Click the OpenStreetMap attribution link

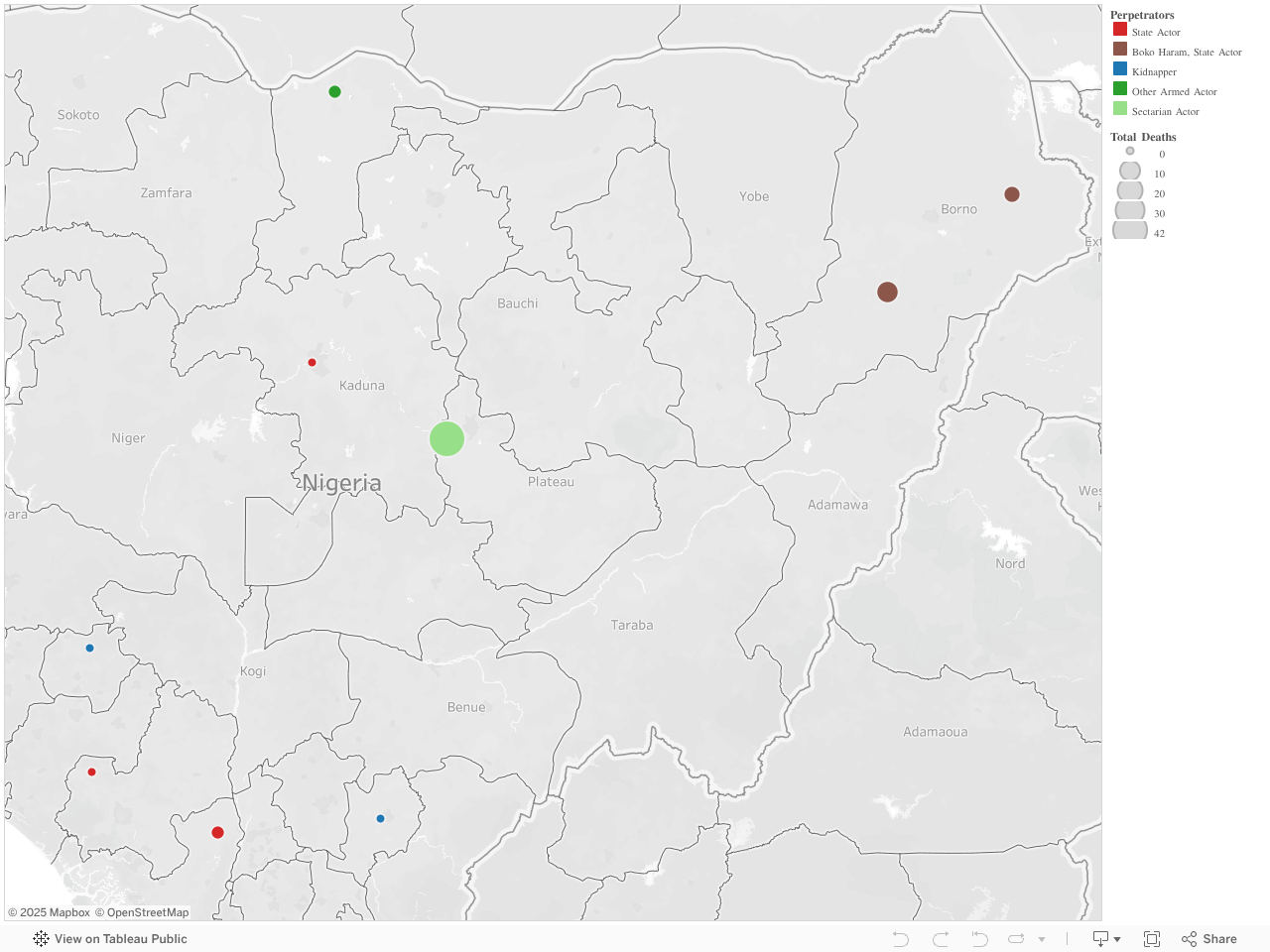(x=147, y=912)
